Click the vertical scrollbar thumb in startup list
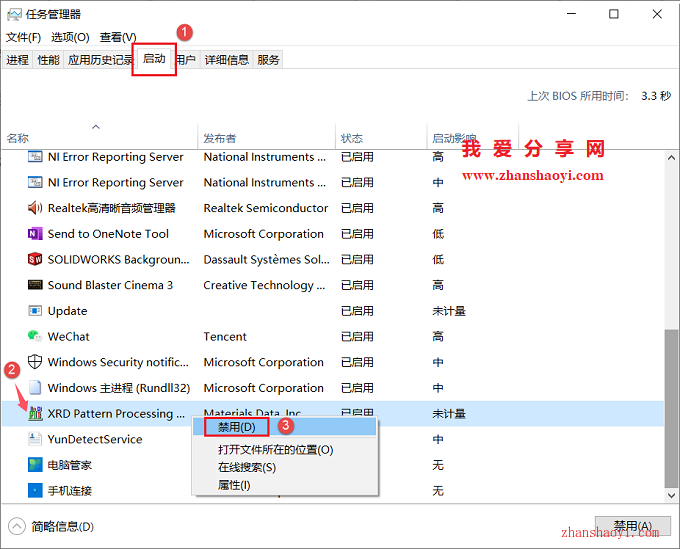 point(672,410)
